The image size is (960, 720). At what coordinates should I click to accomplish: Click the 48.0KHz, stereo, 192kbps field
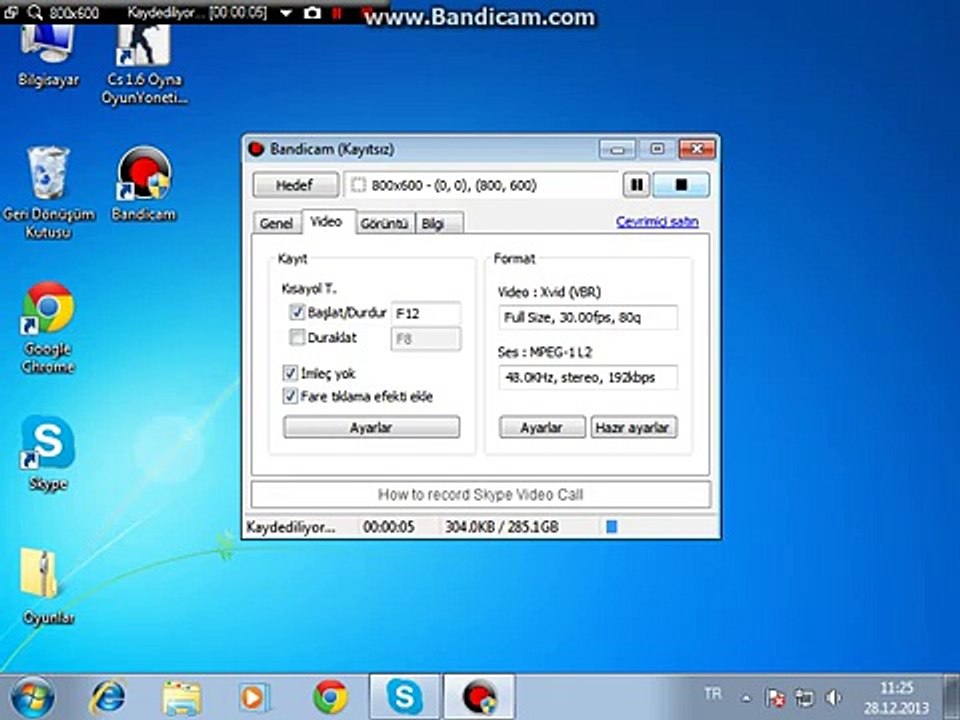click(x=588, y=377)
